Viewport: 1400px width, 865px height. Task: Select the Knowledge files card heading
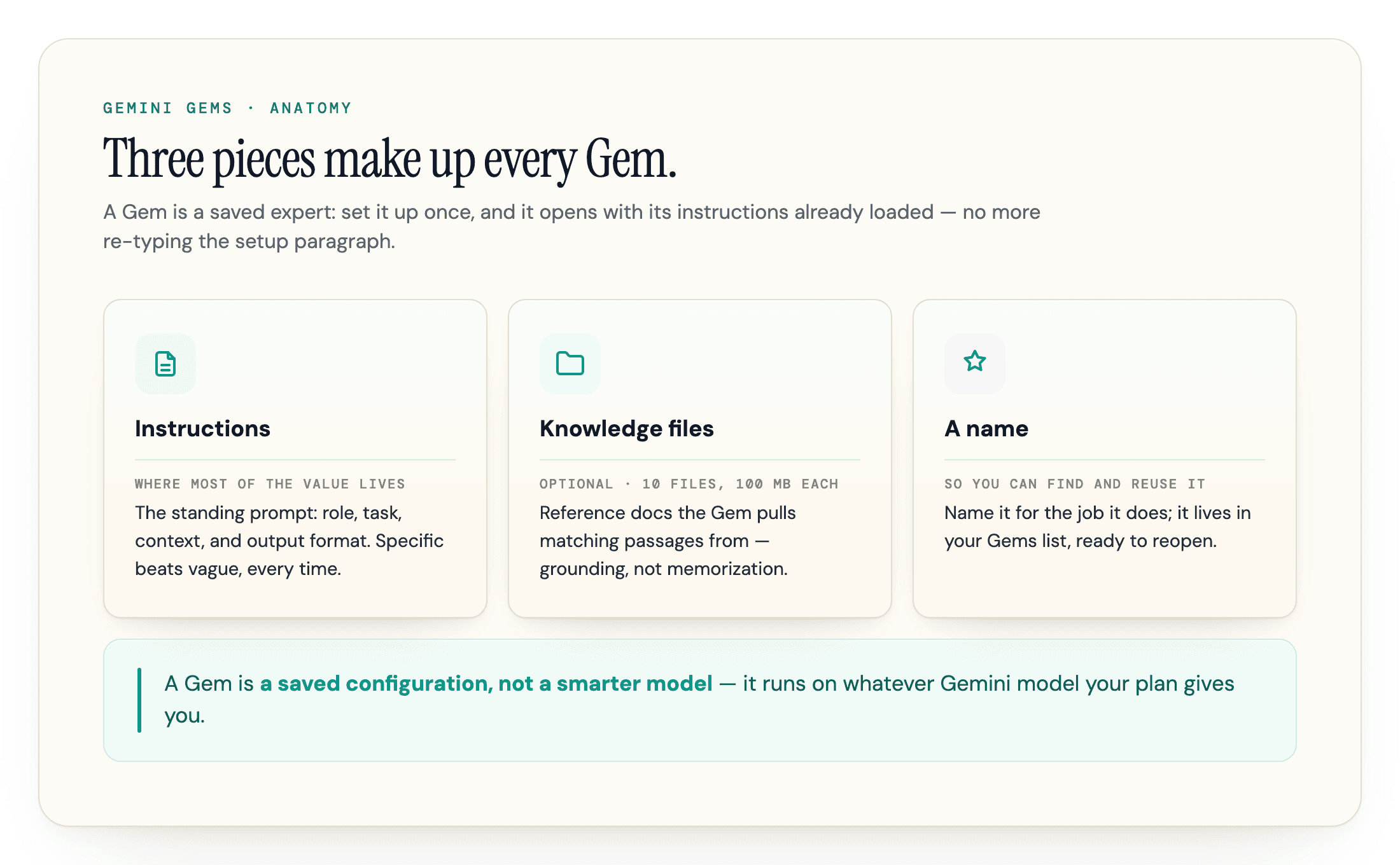[627, 429]
